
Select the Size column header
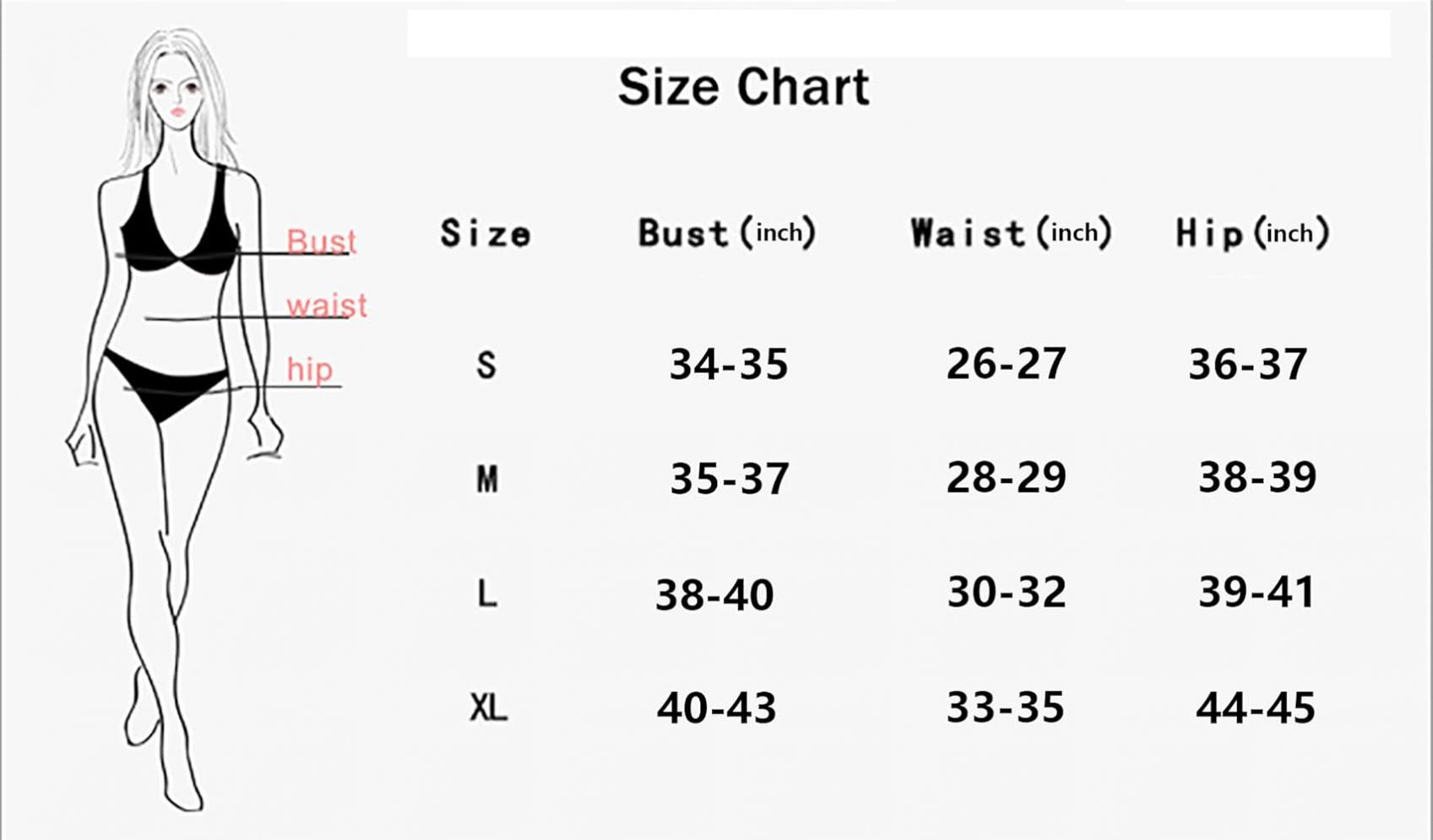point(486,233)
